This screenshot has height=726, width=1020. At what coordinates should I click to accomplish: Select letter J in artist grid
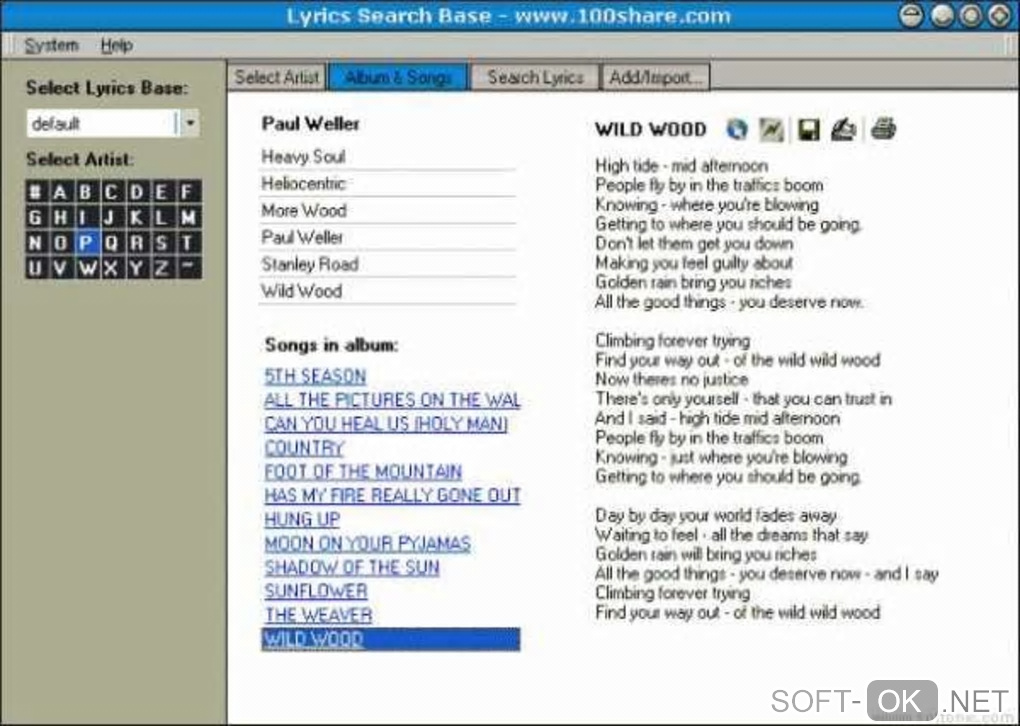tap(111, 217)
